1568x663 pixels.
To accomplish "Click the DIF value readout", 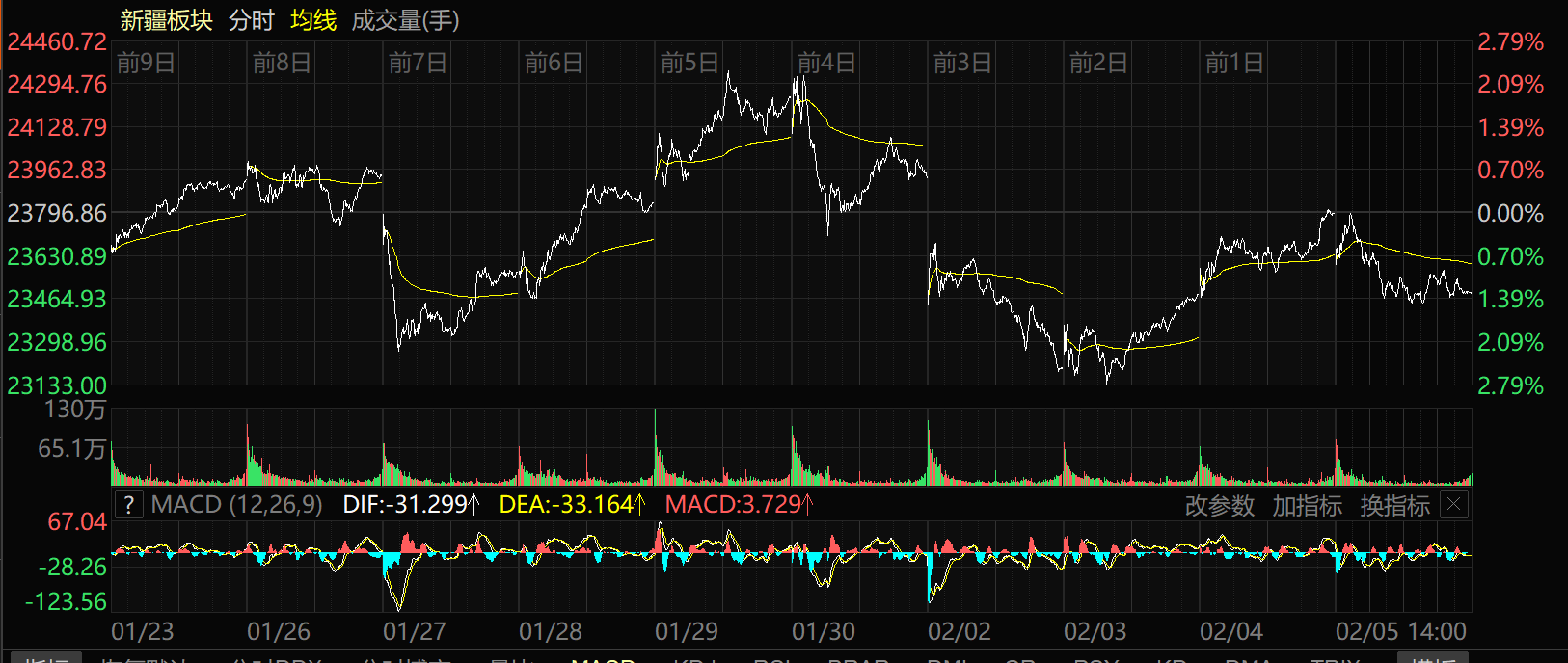I will [411, 504].
